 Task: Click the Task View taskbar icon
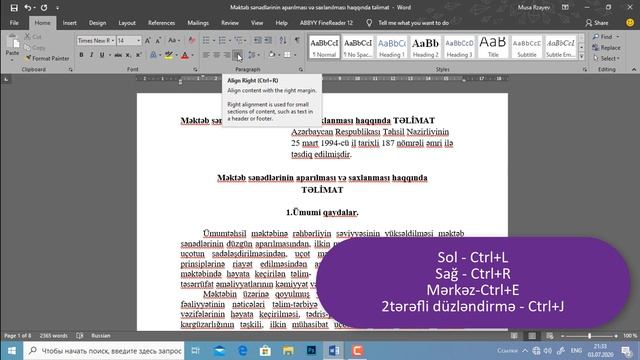[196, 351]
